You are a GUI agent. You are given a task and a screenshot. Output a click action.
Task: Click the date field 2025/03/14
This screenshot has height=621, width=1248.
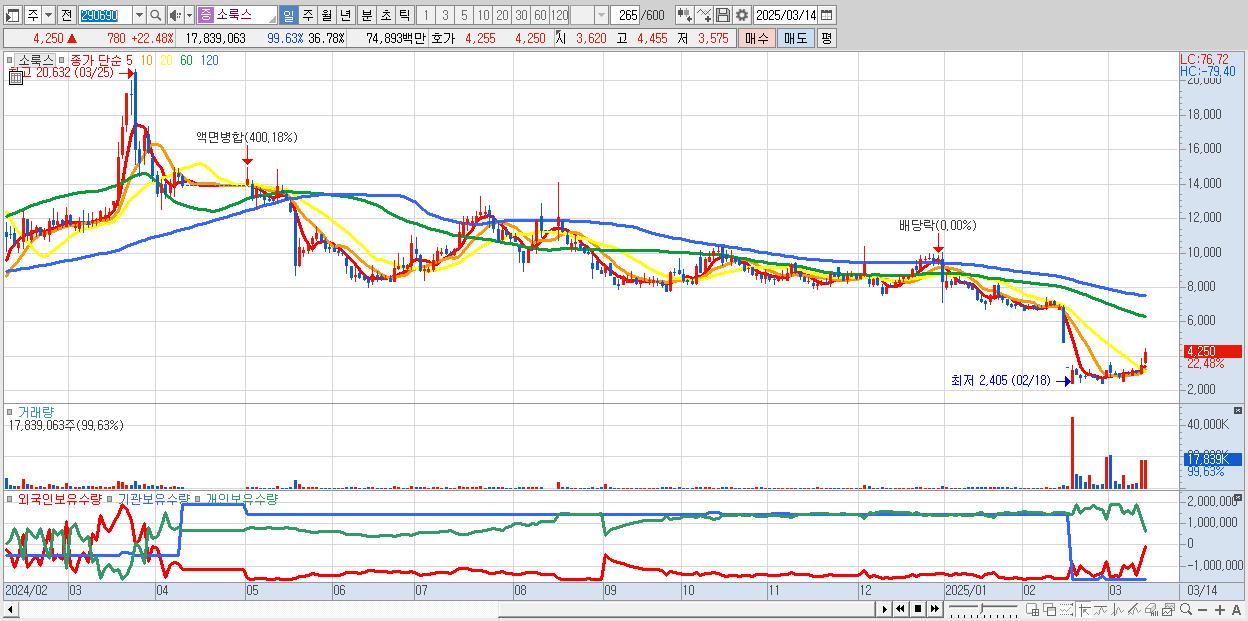(x=786, y=15)
